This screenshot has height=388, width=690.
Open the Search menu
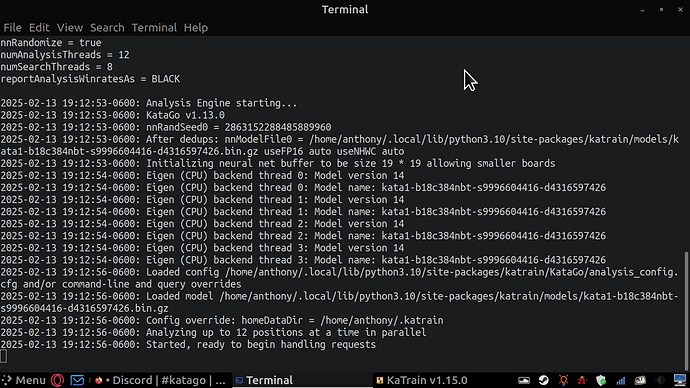point(107,28)
